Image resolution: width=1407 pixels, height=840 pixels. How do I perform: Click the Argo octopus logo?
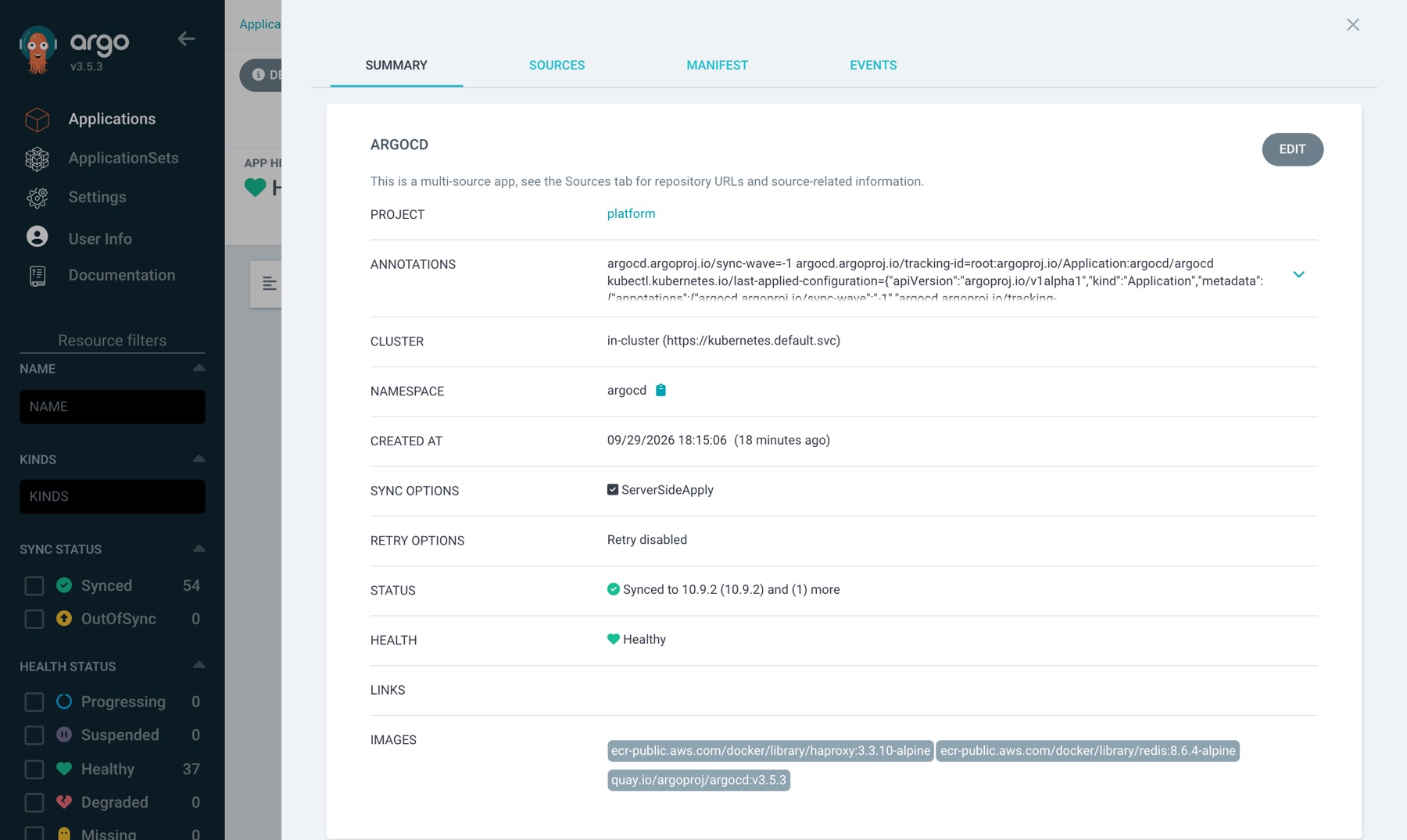38,49
